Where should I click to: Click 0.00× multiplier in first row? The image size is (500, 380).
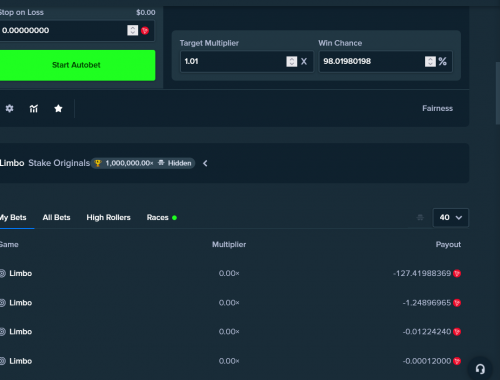click(229, 273)
